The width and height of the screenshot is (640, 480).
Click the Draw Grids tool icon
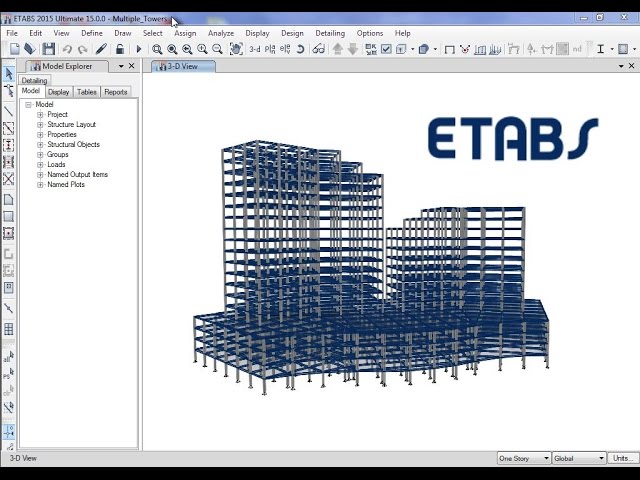(x=9, y=329)
